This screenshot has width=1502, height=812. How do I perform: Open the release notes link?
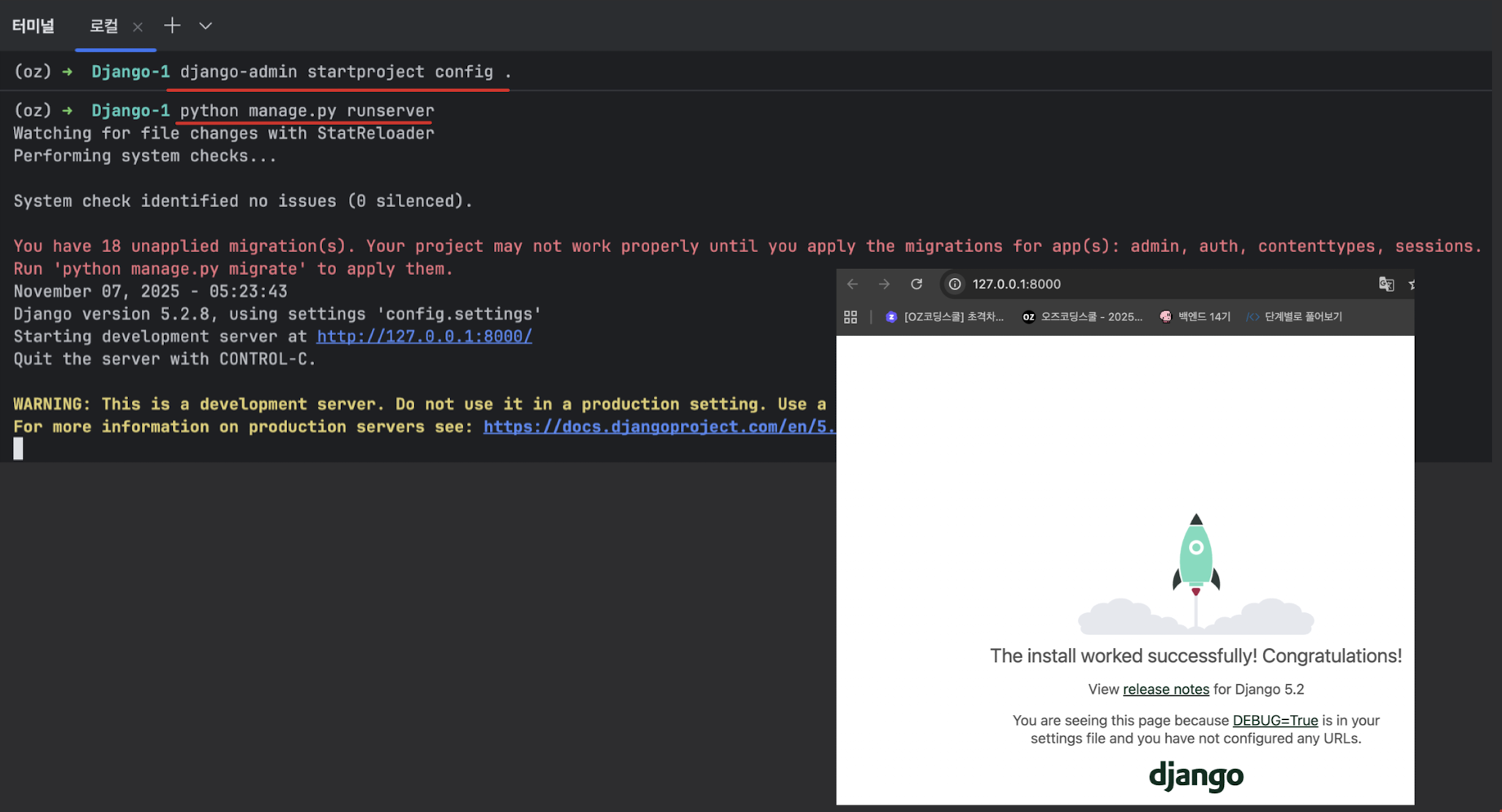point(1166,689)
